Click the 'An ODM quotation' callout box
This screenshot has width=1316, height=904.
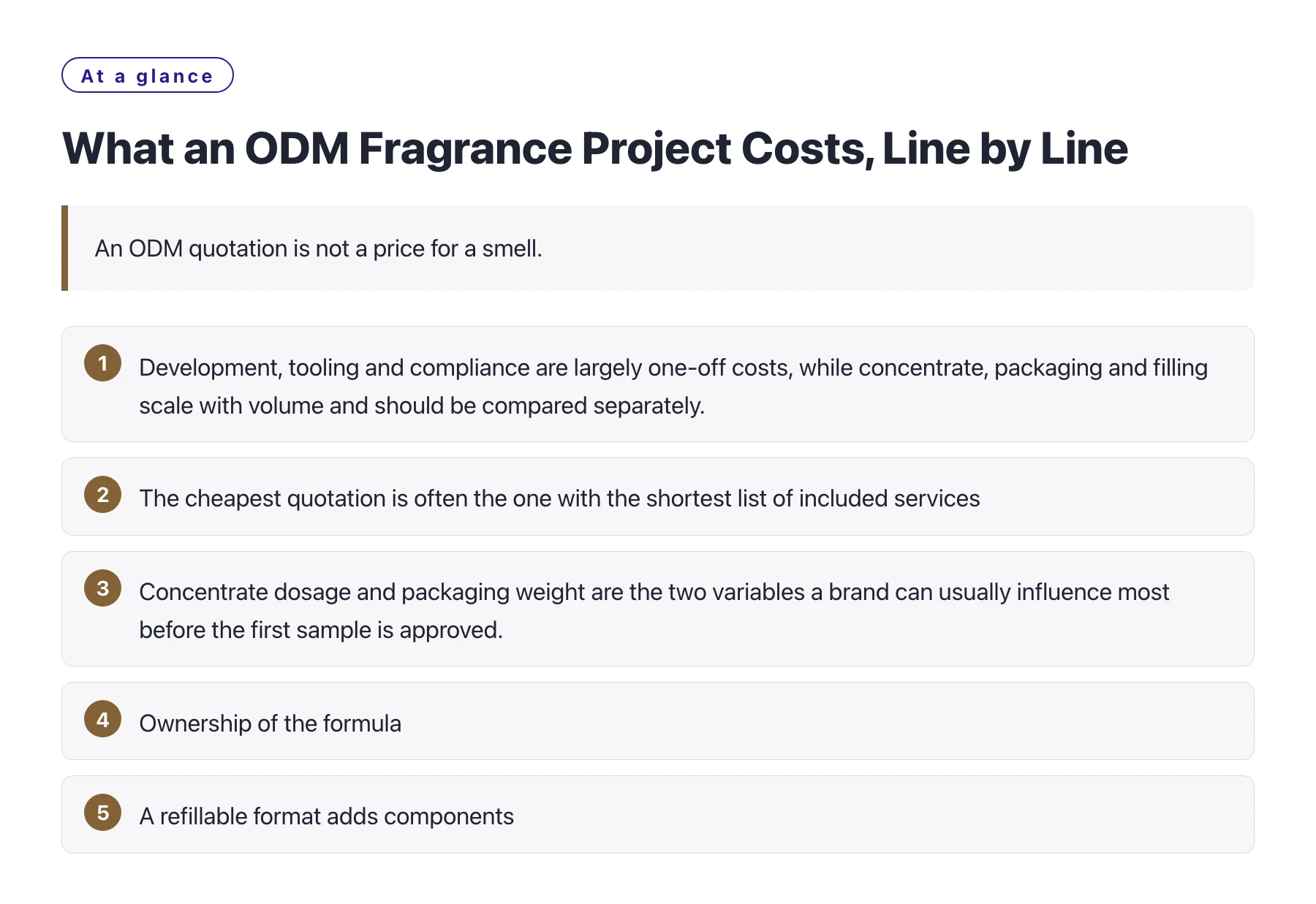[658, 248]
